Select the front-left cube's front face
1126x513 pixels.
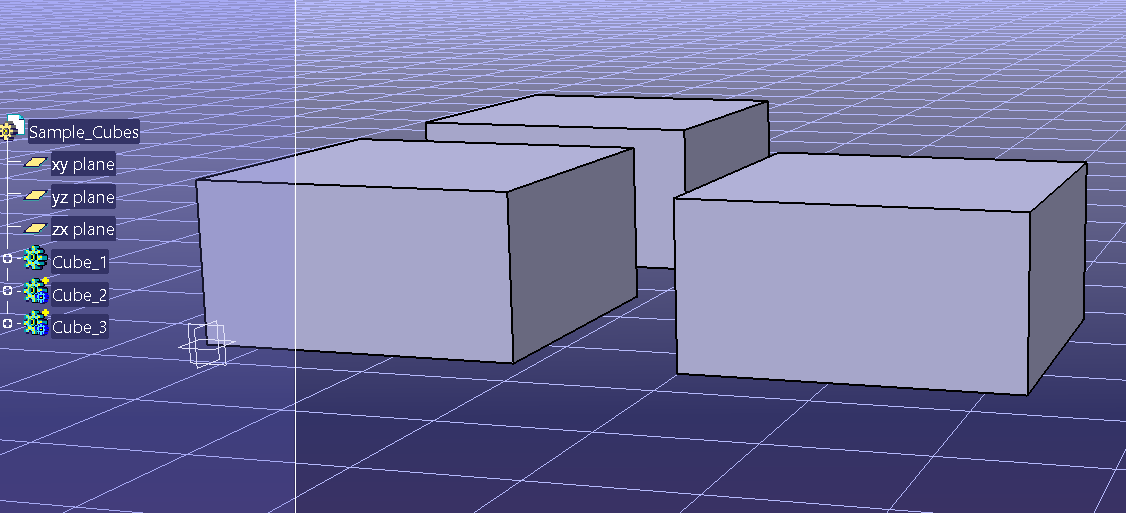tap(355, 272)
